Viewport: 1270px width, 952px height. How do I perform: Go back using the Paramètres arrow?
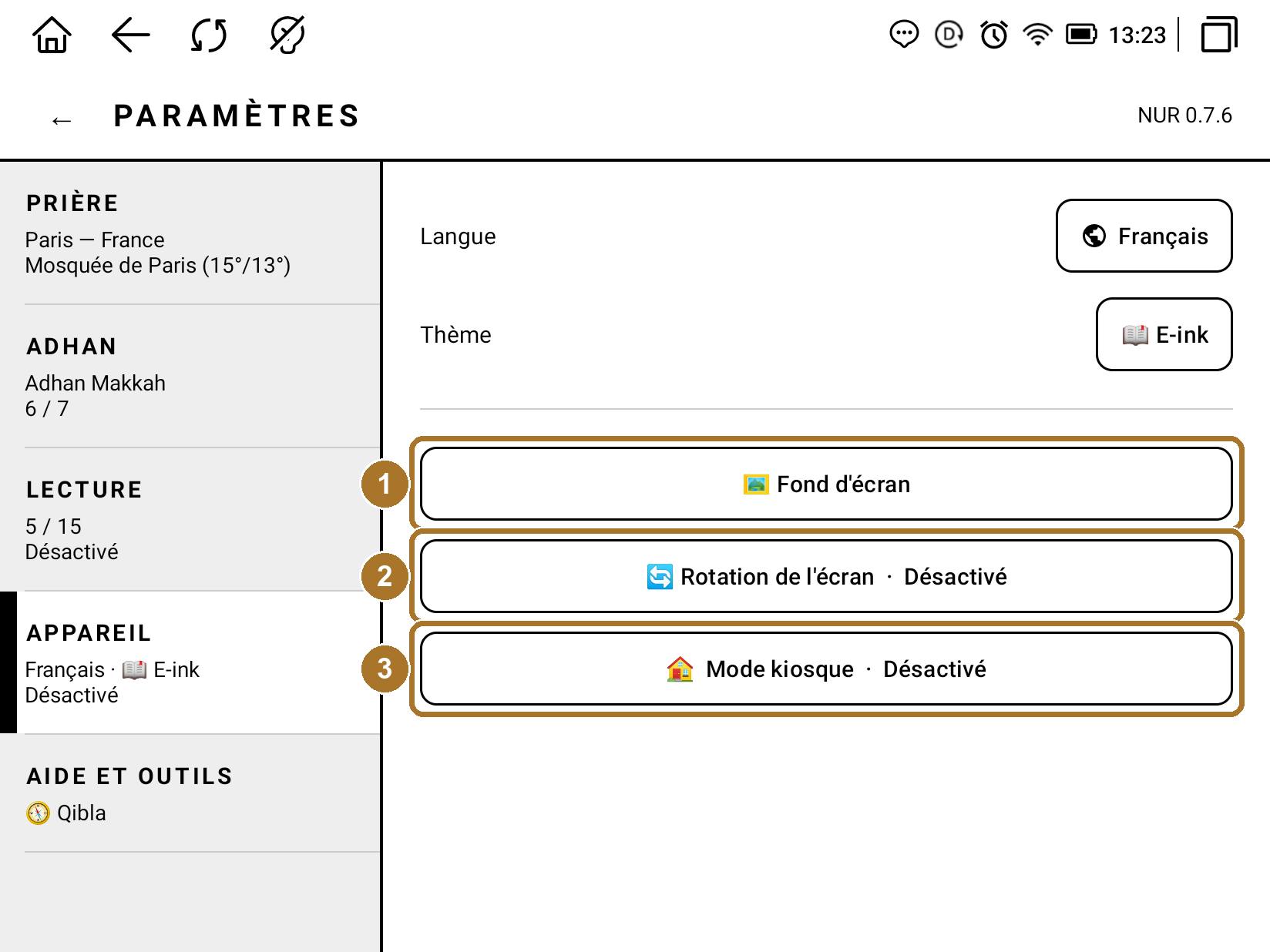[62, 121]
